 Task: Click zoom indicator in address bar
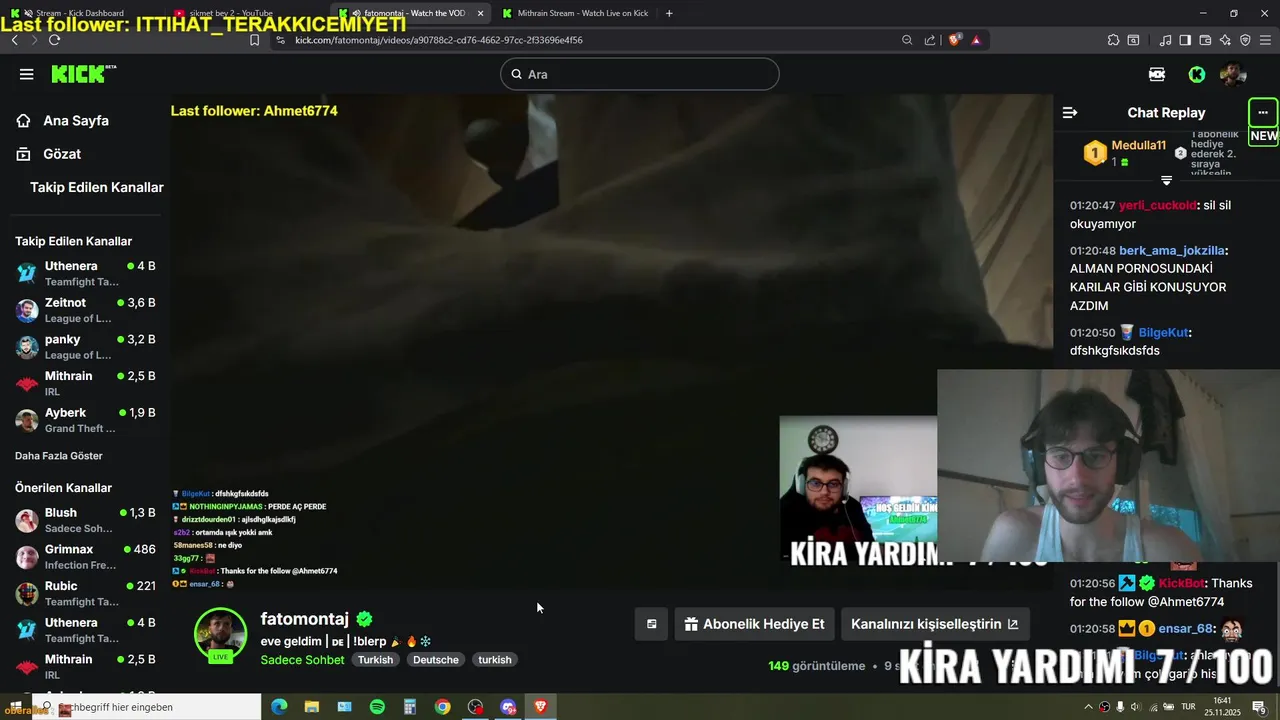point(907,40)
